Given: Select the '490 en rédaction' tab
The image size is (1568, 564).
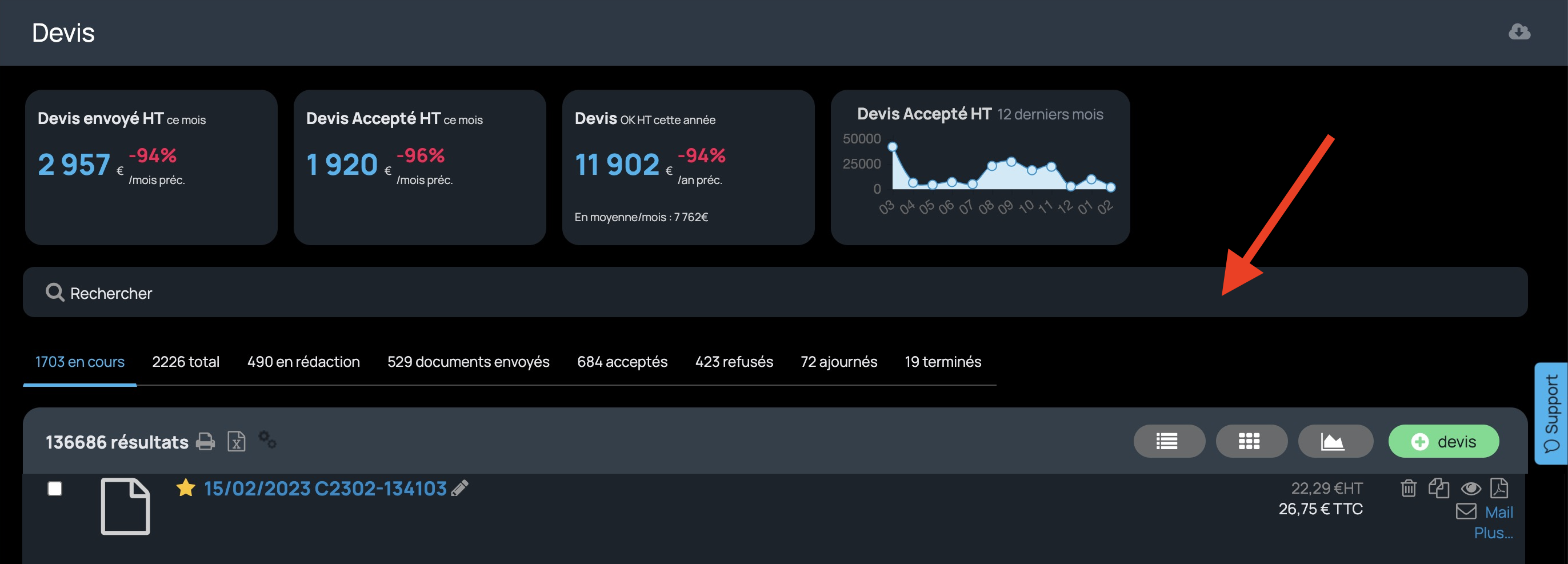Looking at the screenshot, I should pos(304,362).
